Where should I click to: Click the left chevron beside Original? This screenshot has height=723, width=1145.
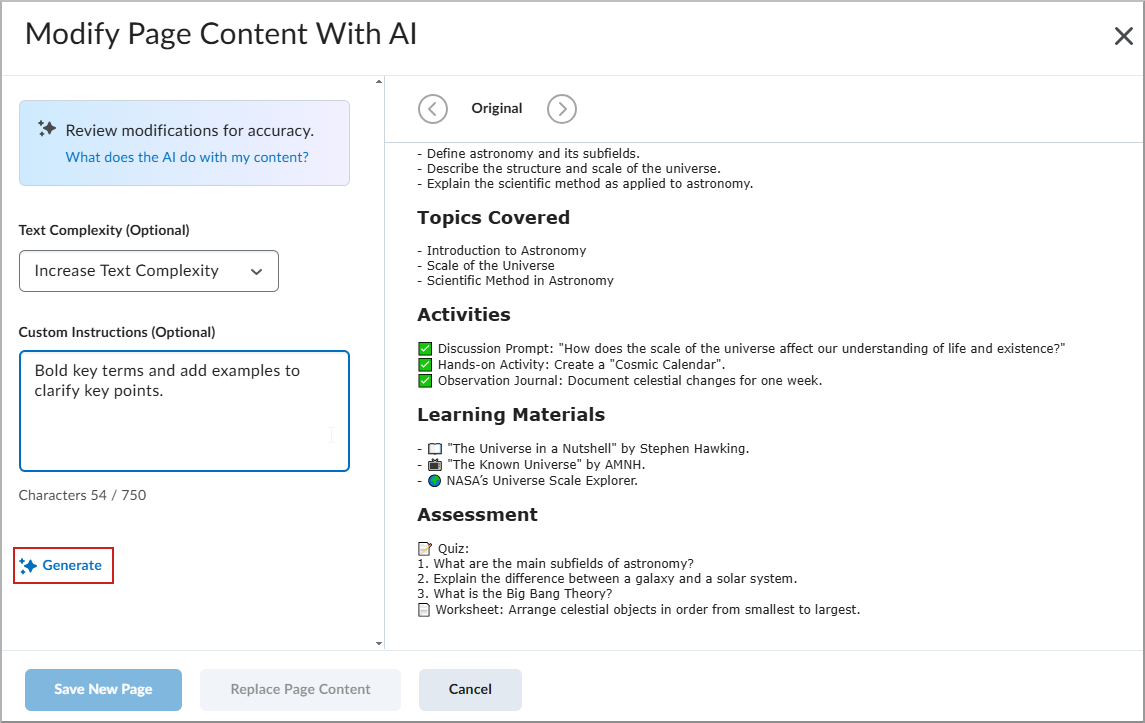[433, 109]
